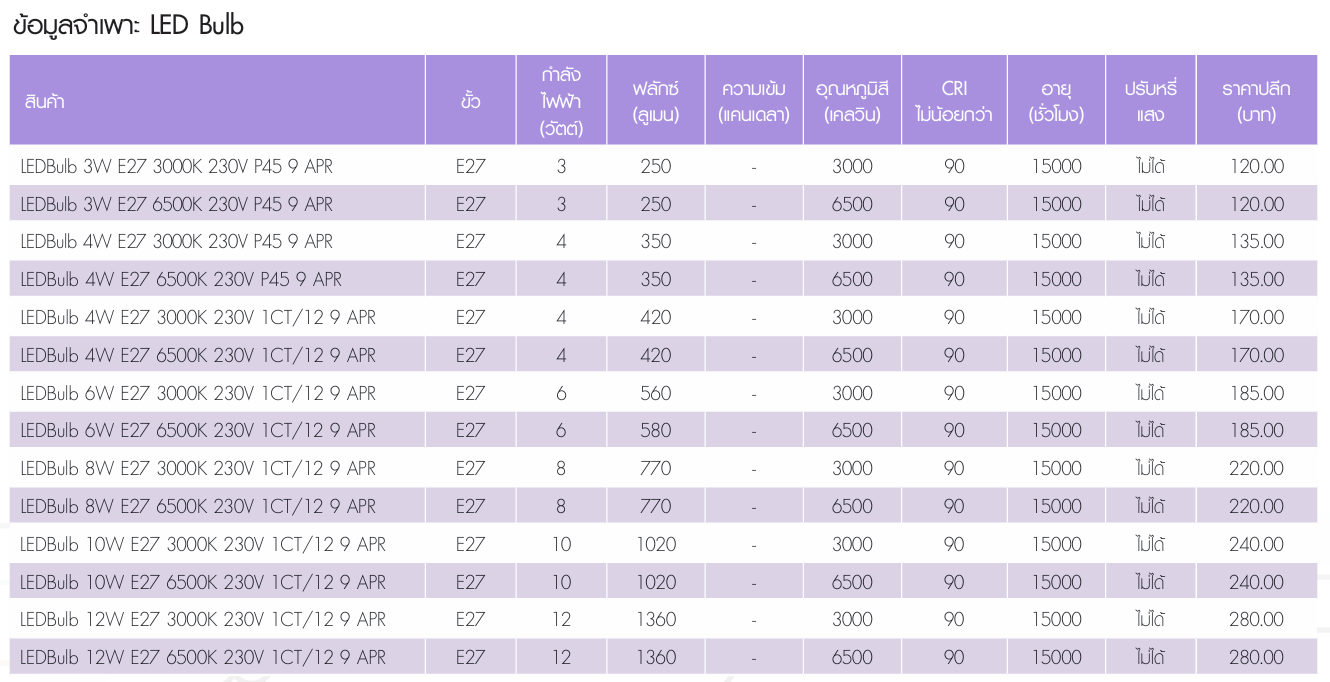Click the 280.00 price in the last row
Viewport: 1330px width, 682px height.
point(1256,658)
